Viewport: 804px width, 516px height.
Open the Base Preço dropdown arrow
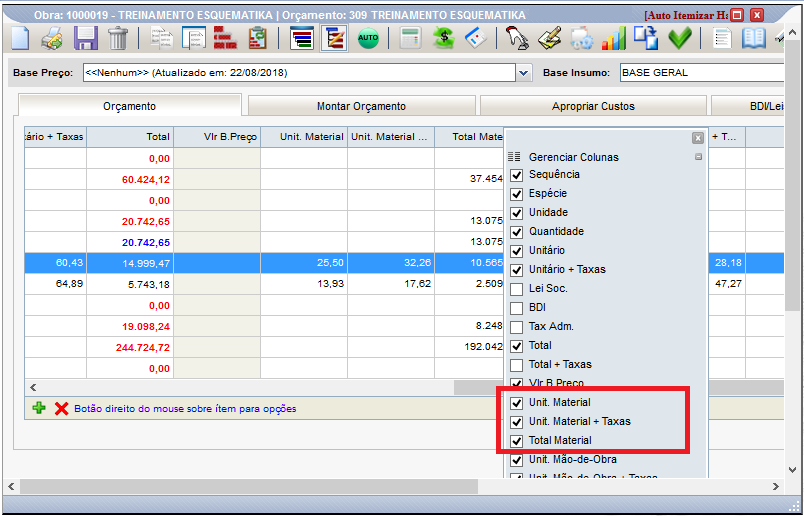pos(522,73)
